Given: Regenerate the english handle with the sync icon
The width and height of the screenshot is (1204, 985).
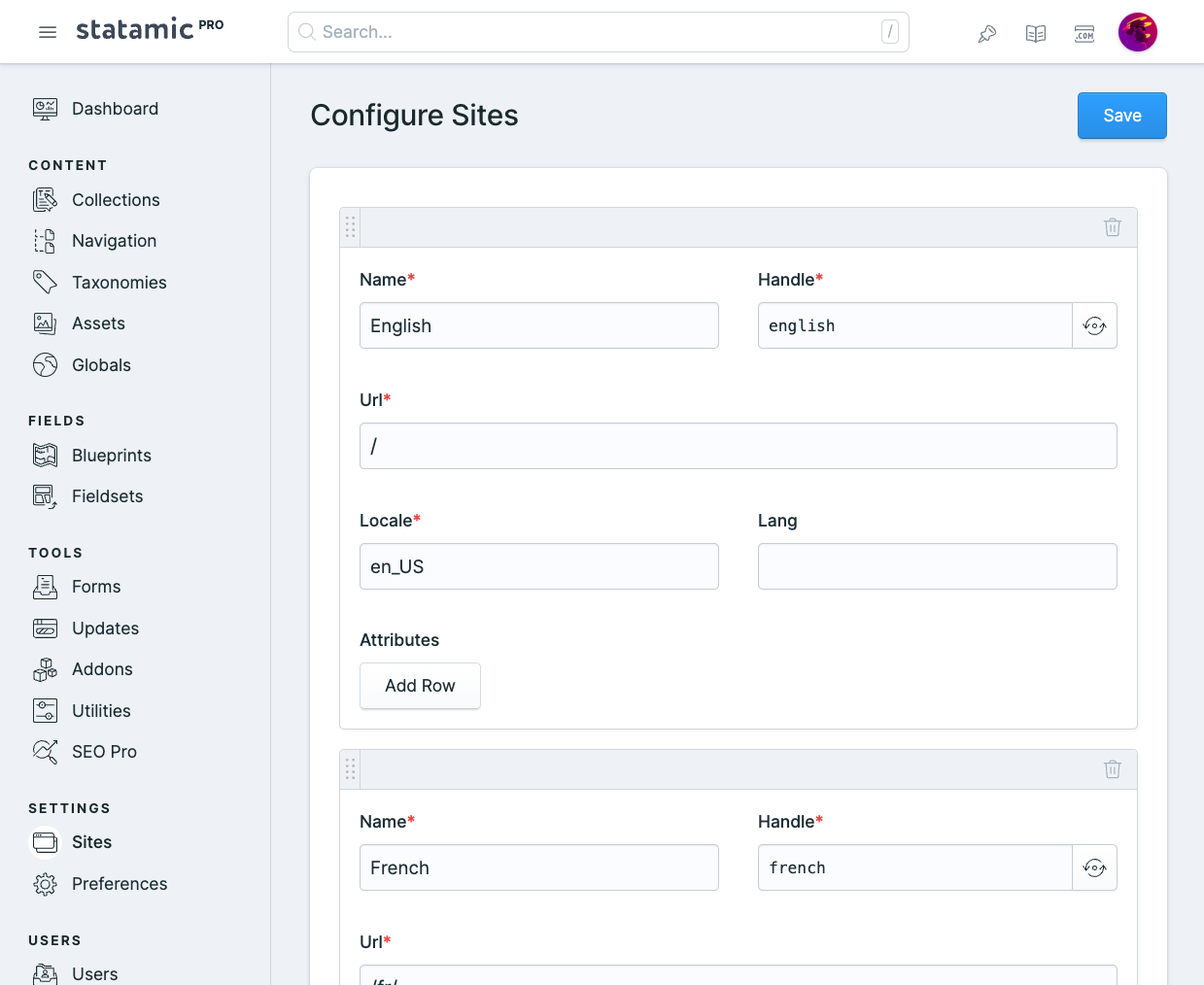Looking at the screenshot, I should 1095,325.
